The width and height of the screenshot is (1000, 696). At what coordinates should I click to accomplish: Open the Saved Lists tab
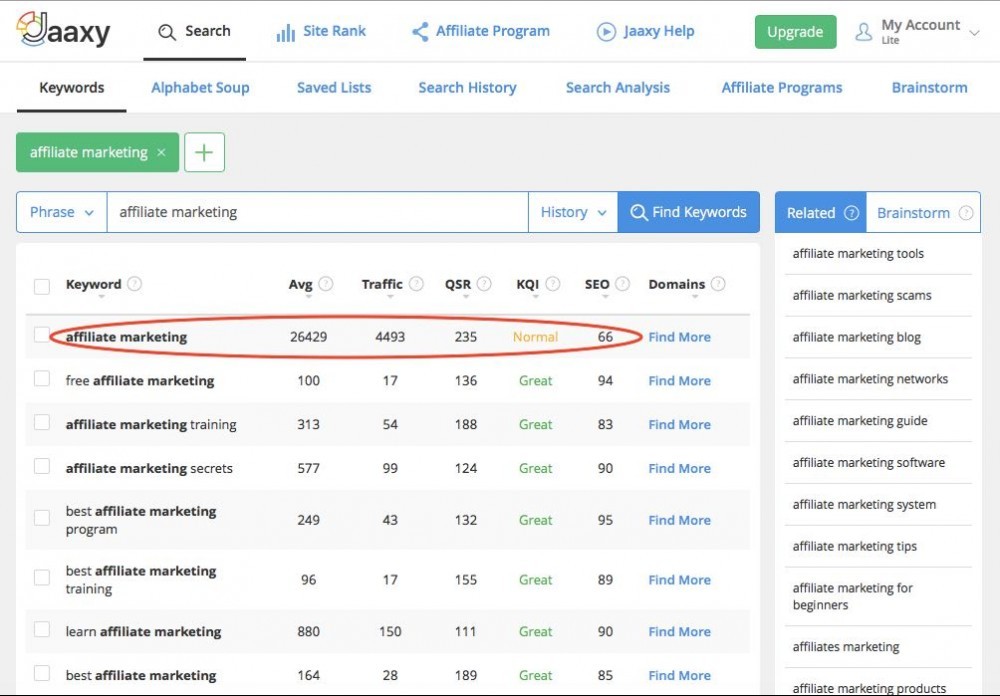[334, 88]
